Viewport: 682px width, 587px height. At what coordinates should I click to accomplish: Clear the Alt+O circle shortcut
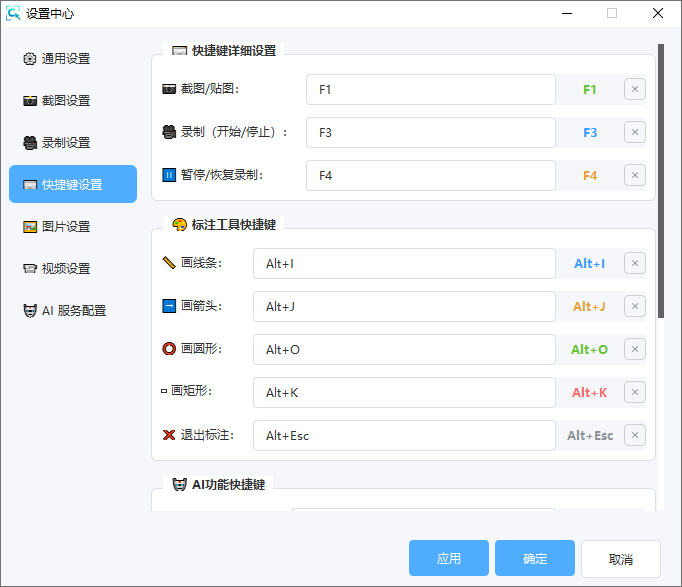(635, 349)
